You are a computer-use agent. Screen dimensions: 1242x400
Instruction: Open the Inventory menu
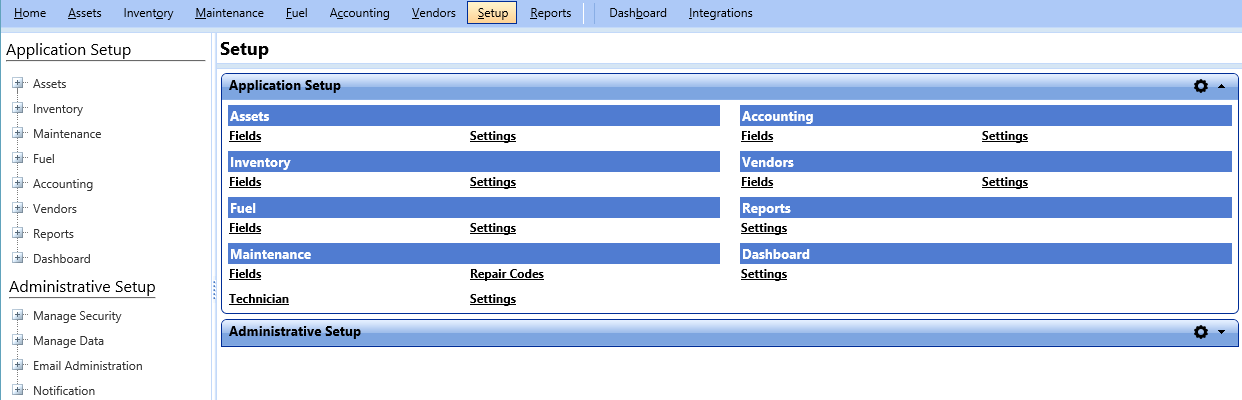[149, 13]
